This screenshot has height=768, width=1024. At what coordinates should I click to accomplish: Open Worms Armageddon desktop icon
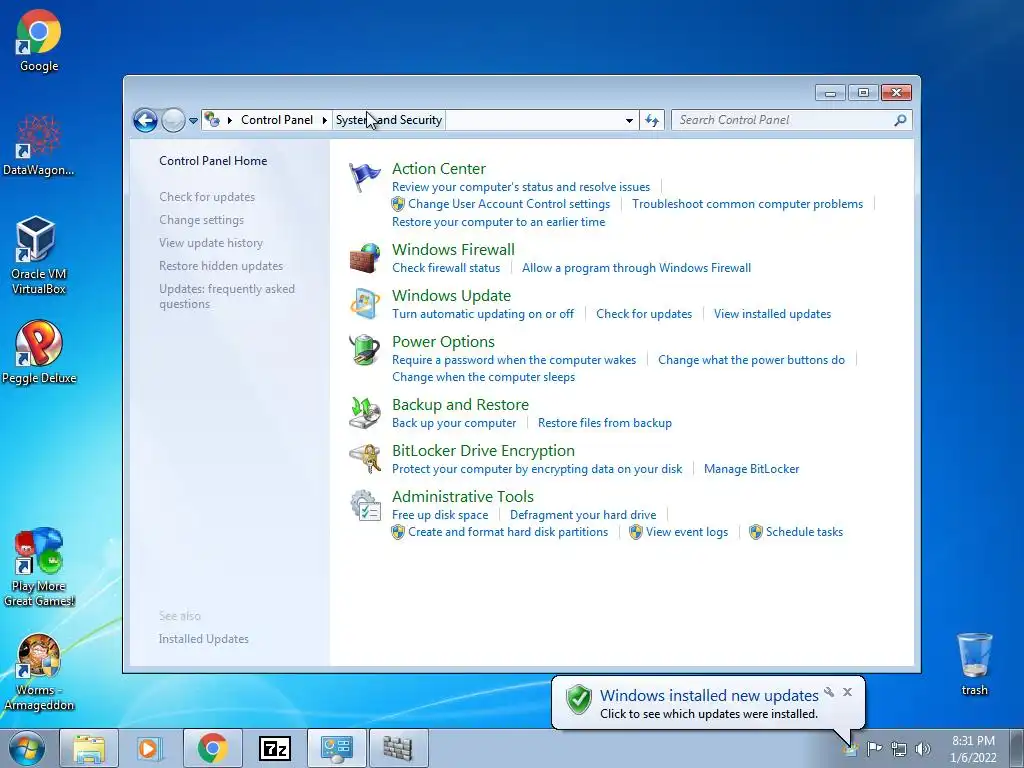[39, 672]
